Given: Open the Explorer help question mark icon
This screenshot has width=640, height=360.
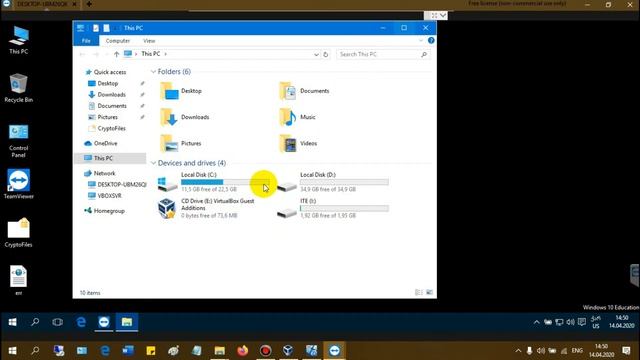Looking at the screenshot, I should [431, 40].
